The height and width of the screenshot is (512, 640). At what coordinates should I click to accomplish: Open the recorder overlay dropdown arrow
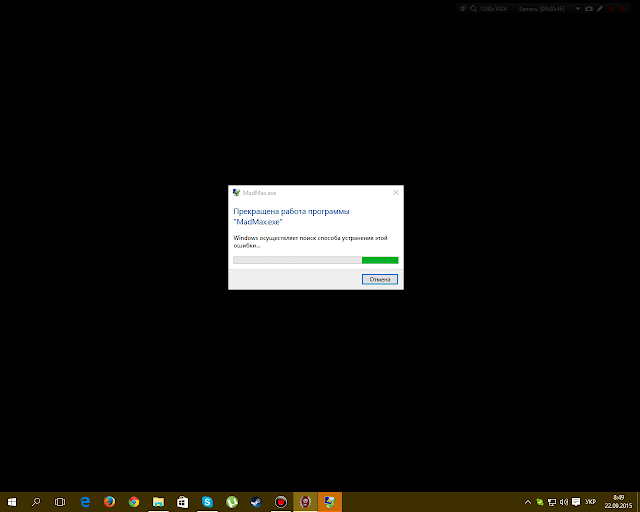[x=578, y=9]
